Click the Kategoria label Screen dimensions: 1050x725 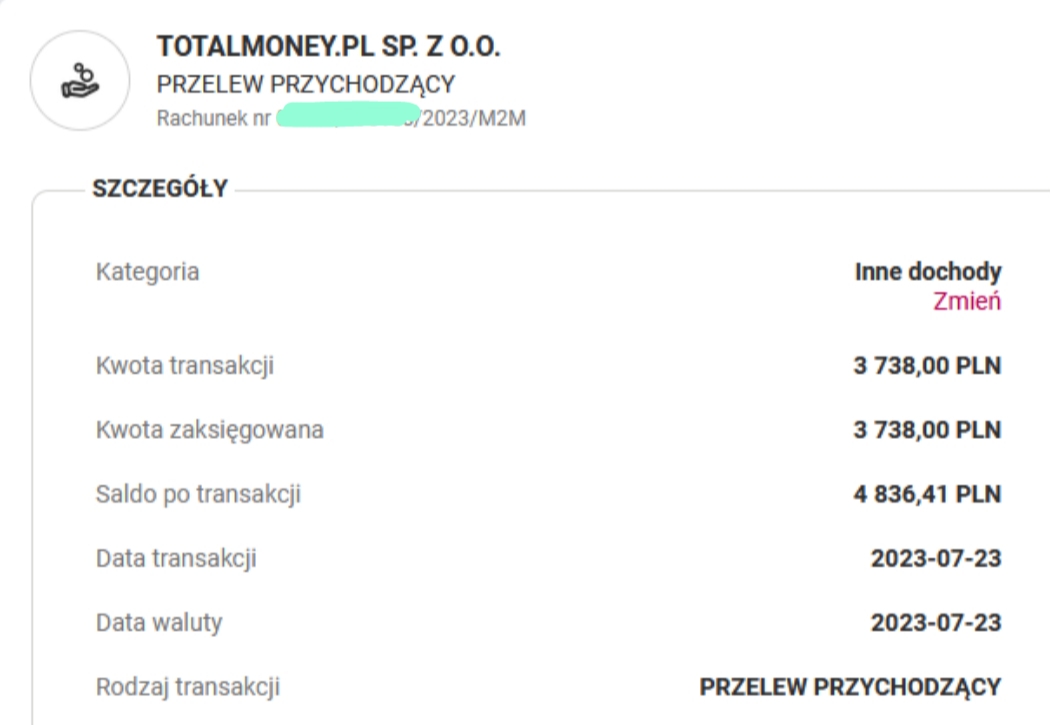(147, 272)
